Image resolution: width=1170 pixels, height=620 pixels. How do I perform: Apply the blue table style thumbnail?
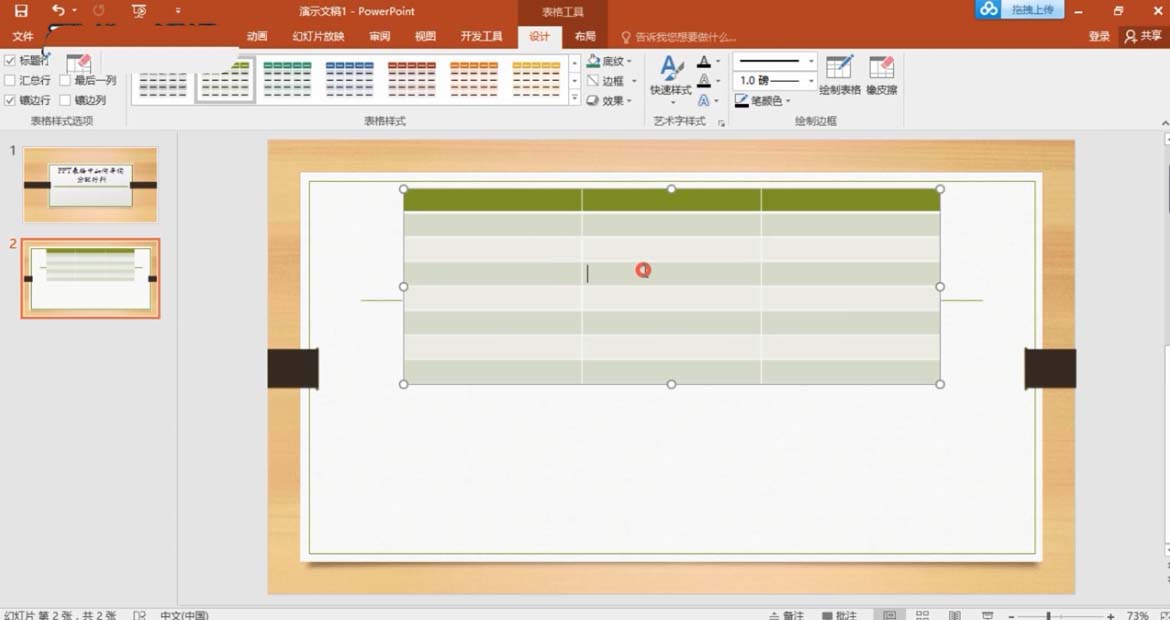coord(349,78)
